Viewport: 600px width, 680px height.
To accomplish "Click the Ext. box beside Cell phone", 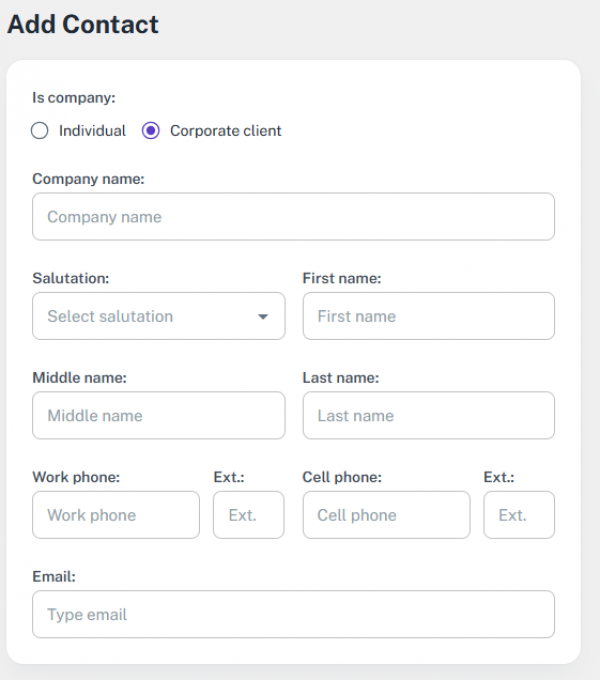I will pos(518,515).
